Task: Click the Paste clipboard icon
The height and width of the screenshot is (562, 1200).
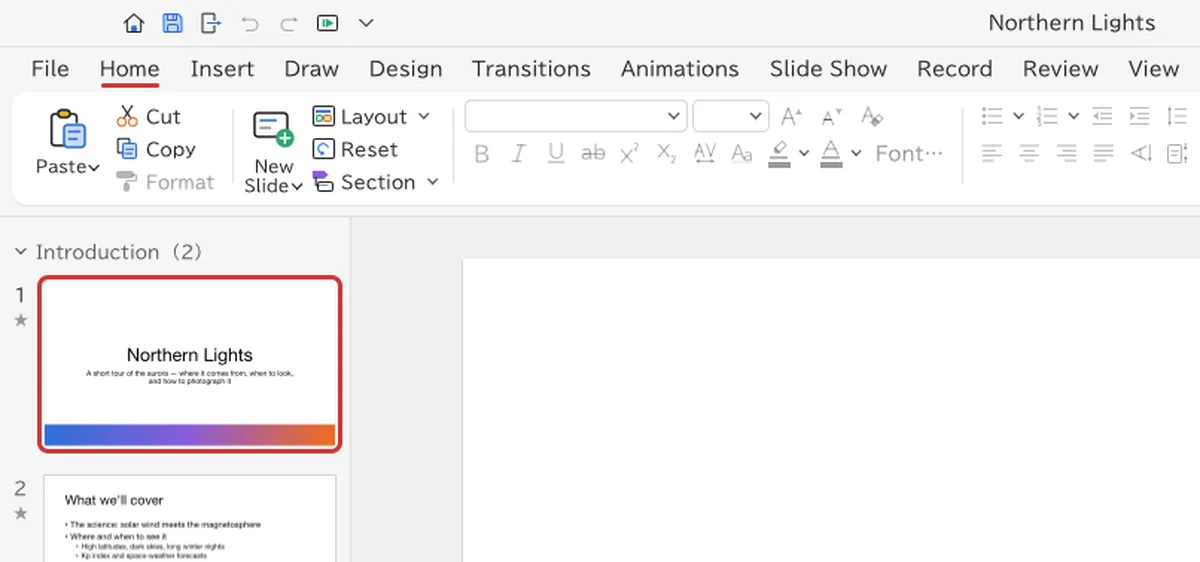Action: (67, 129)
